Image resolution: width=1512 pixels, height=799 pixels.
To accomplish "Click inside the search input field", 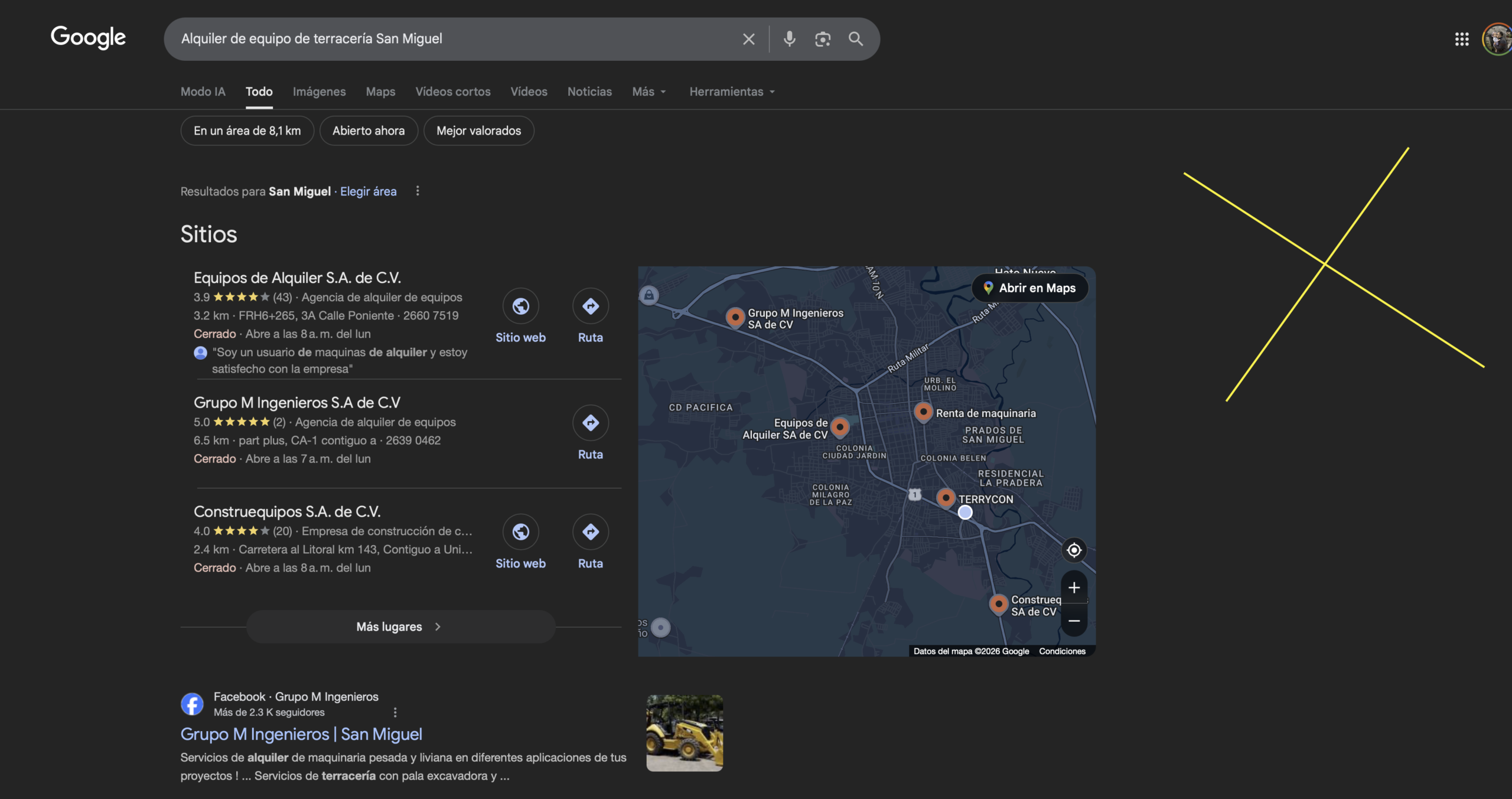I will click(x=455, y=39).
